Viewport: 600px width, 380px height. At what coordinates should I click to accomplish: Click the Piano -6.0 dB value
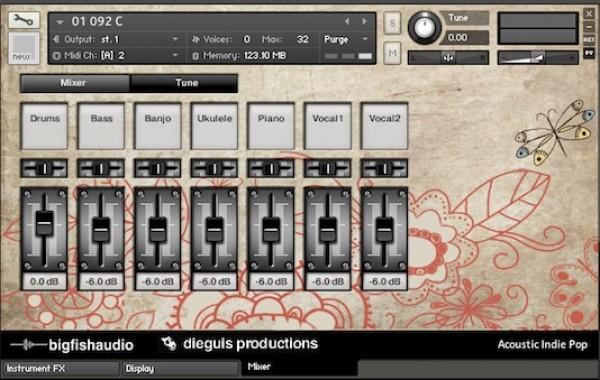[271, 282]
